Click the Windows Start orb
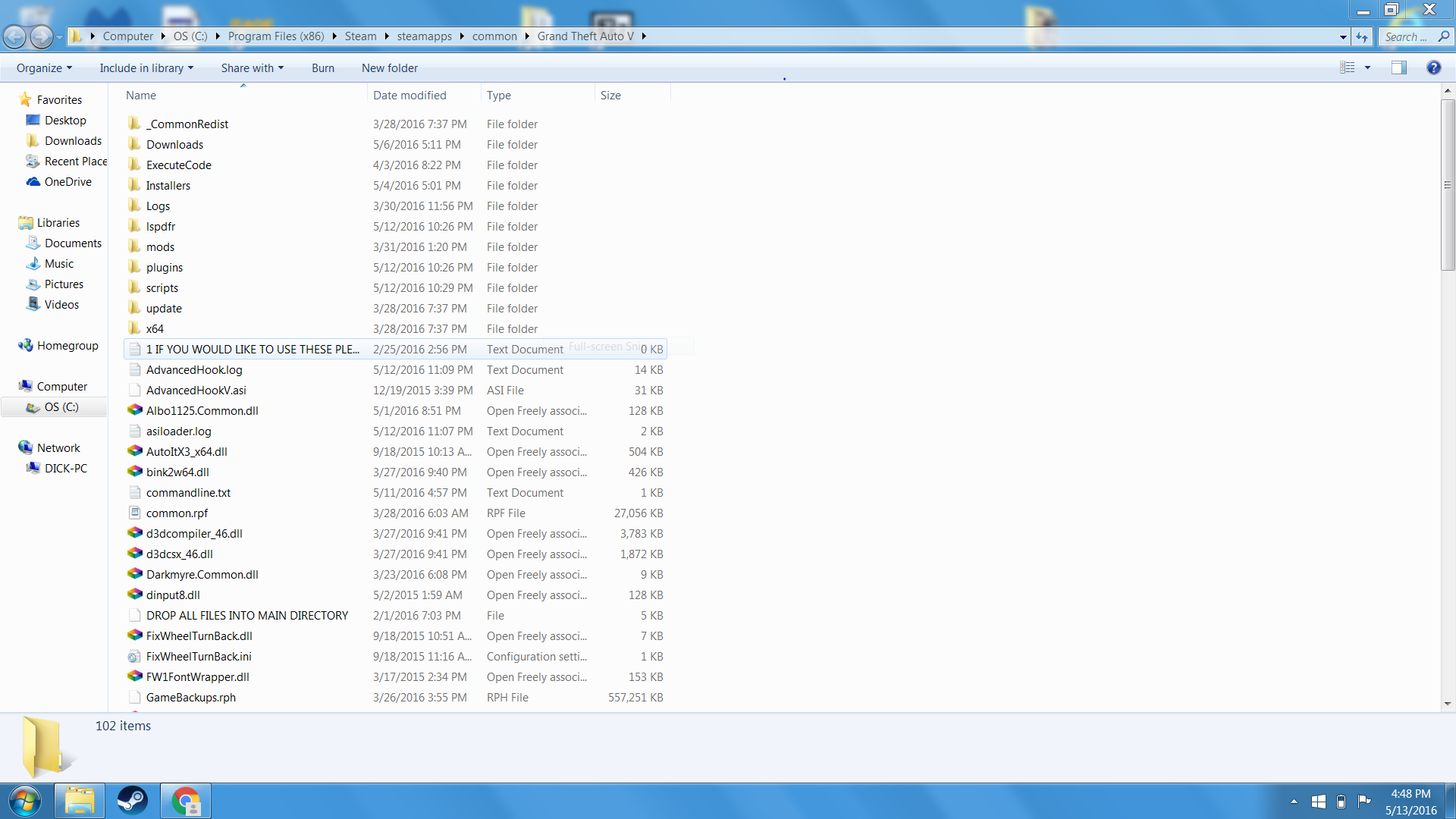The height and width of the screenshot is (819, 1456). click(25, 801)
